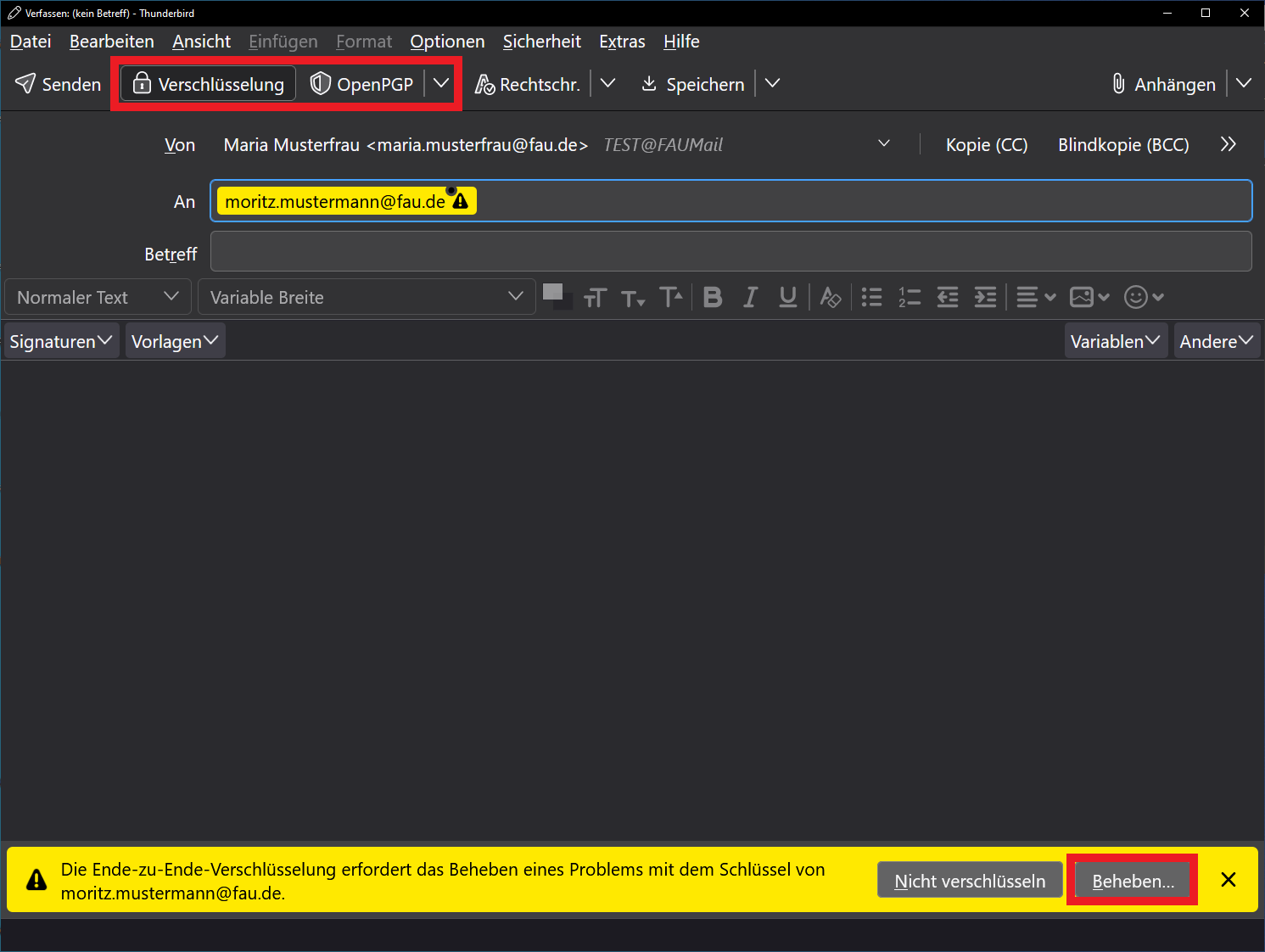Expand the Normaler Text paragraph dropdown
Viewport: 1265px width, 952px height.
tap(98, 297)
